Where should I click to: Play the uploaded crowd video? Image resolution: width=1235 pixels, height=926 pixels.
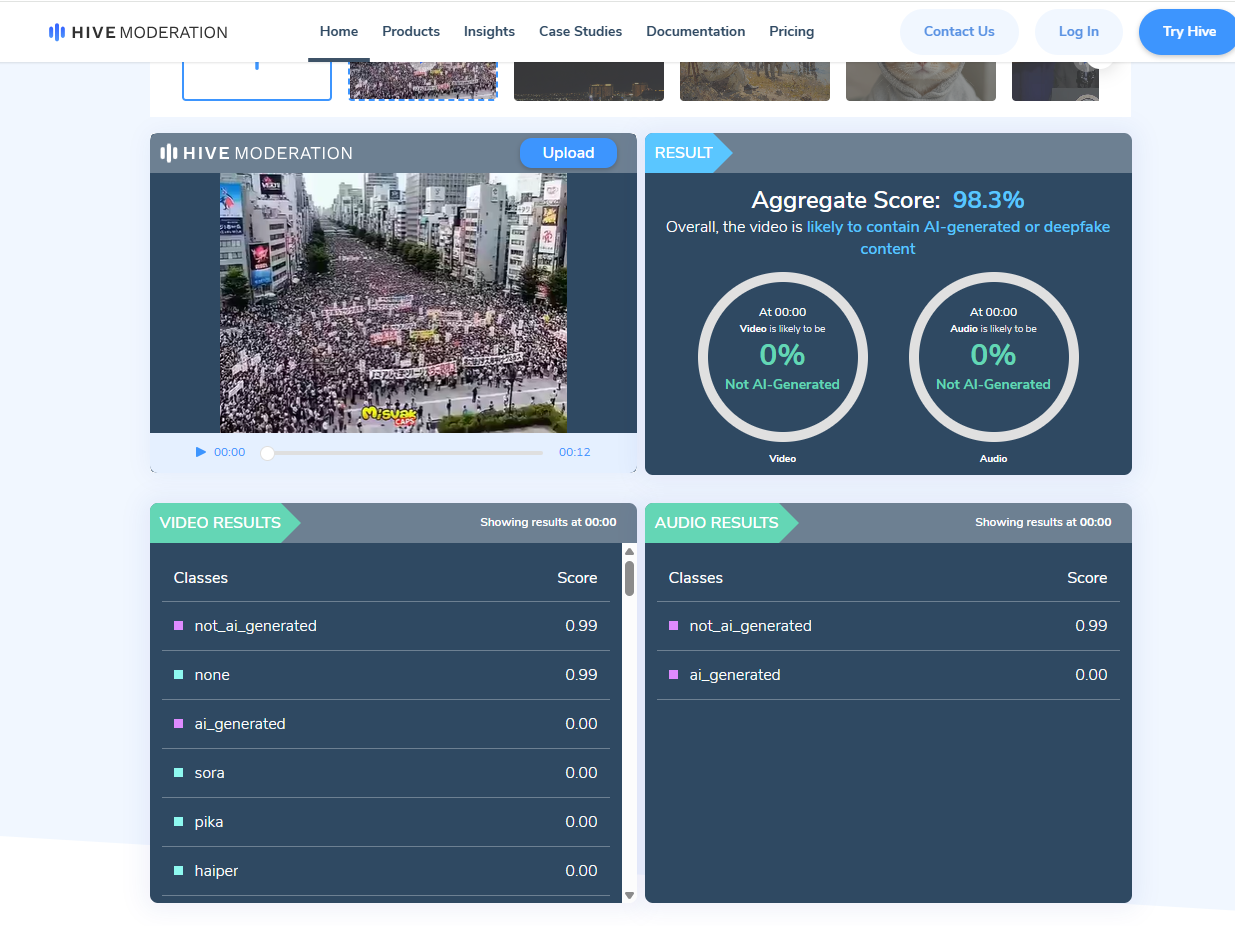[201, 452]
